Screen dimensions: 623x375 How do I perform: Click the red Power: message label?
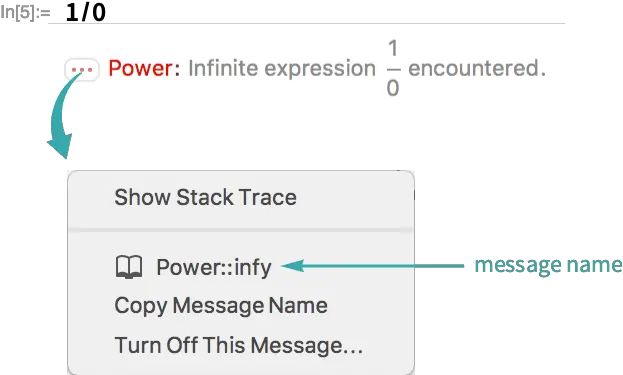(x=145, y=68)
